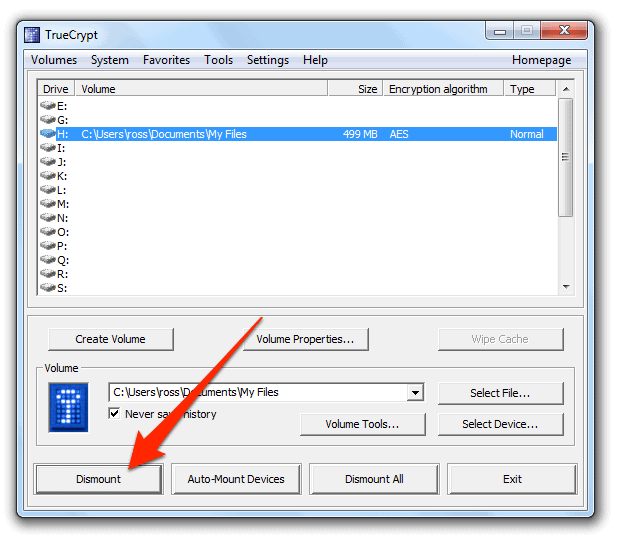Image resolution: width=619 pixels, height=540 pixels.
Task: Click the drive icon next to R:
Action: tap(48, 274)
